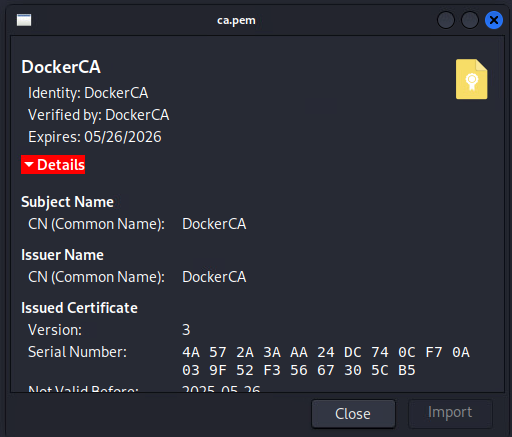
Task: Select the 'Verified by: DockerCA' line
Action: pos(99,115)
